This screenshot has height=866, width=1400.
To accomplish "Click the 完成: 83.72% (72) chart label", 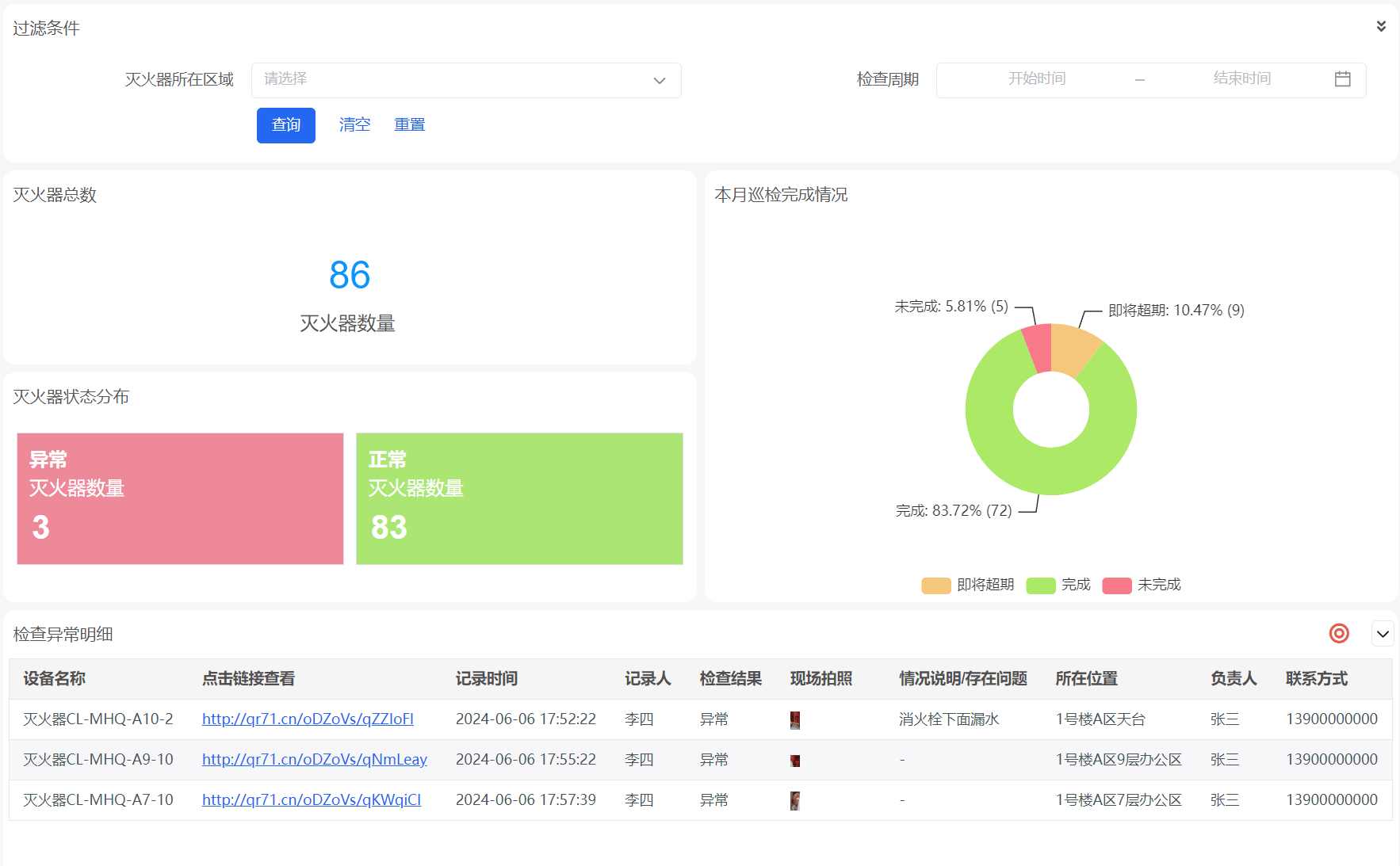I will coord(954,510).
